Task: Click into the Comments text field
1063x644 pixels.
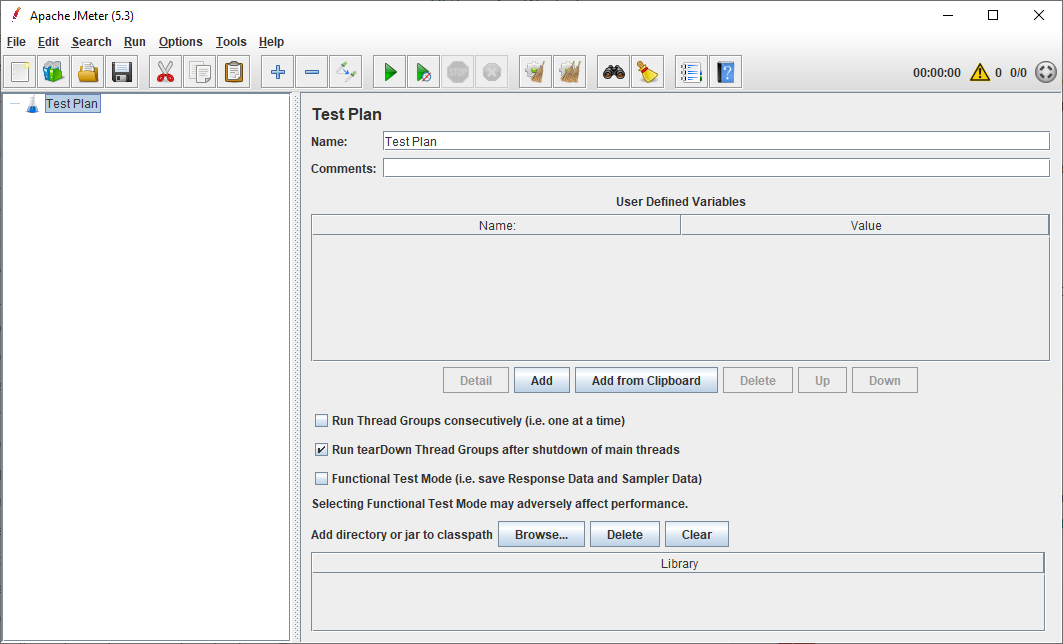Action: pyautogui.click(x=715, y=168)
